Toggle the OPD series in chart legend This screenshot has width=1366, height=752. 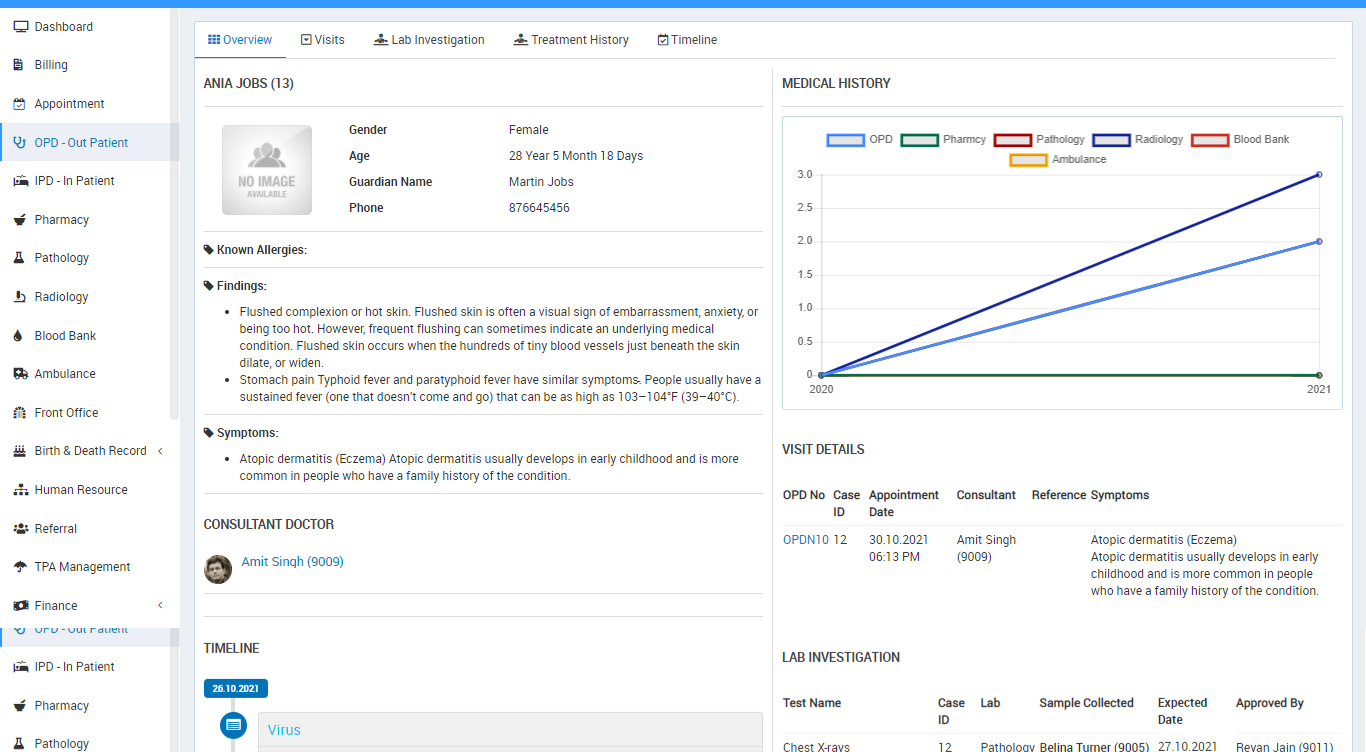coord(860,140)
